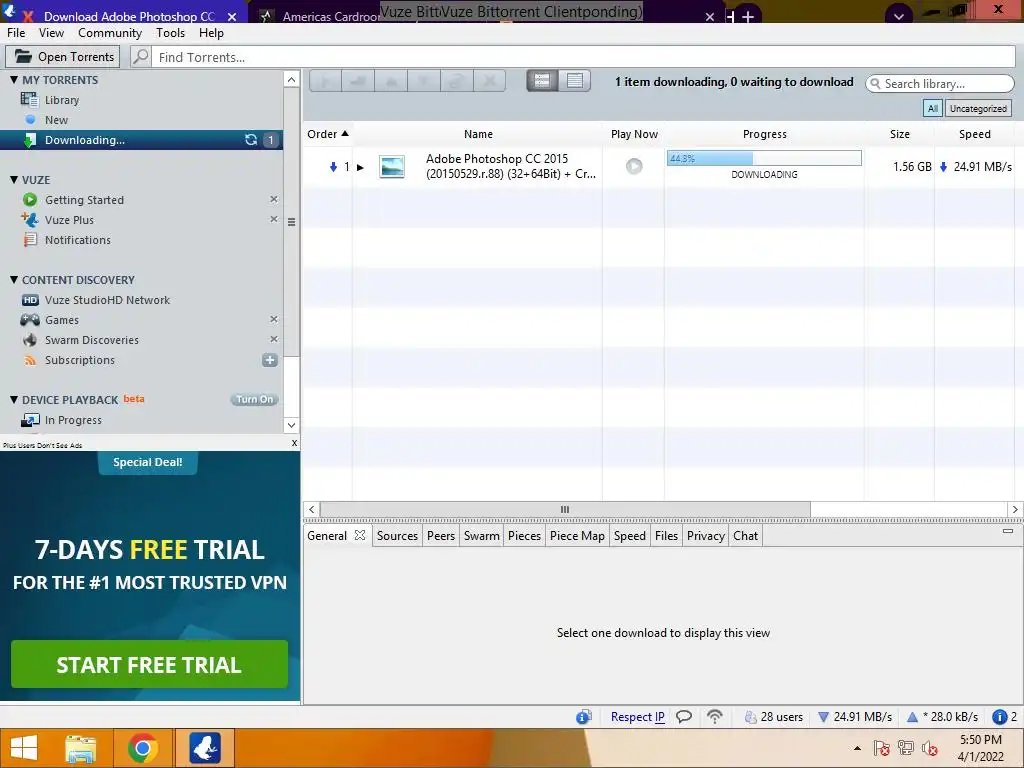Click the START FREE TRIAL ad button

click(x=150, y=664)
